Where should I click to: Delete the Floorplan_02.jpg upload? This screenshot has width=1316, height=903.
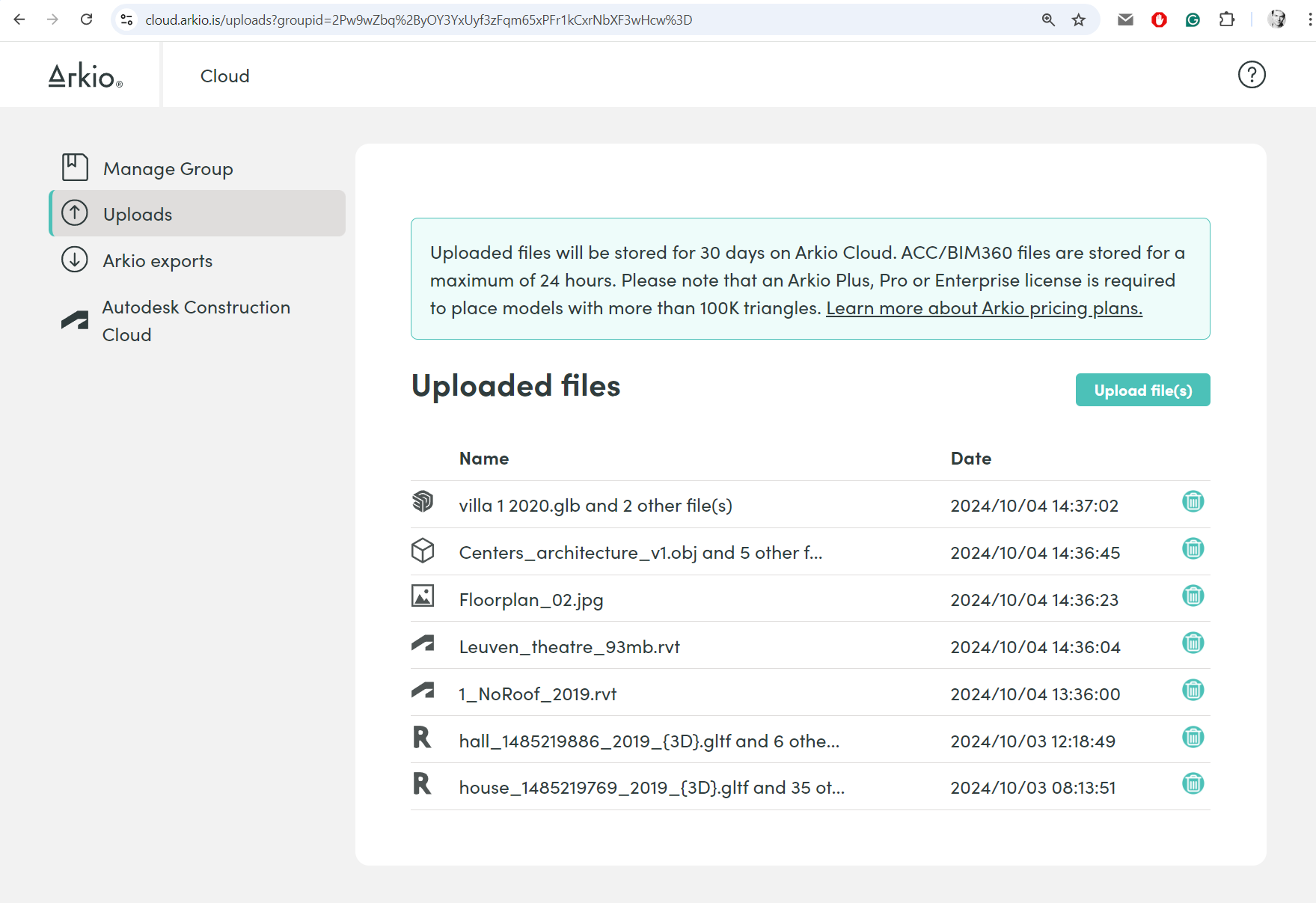coord(1193,596)
